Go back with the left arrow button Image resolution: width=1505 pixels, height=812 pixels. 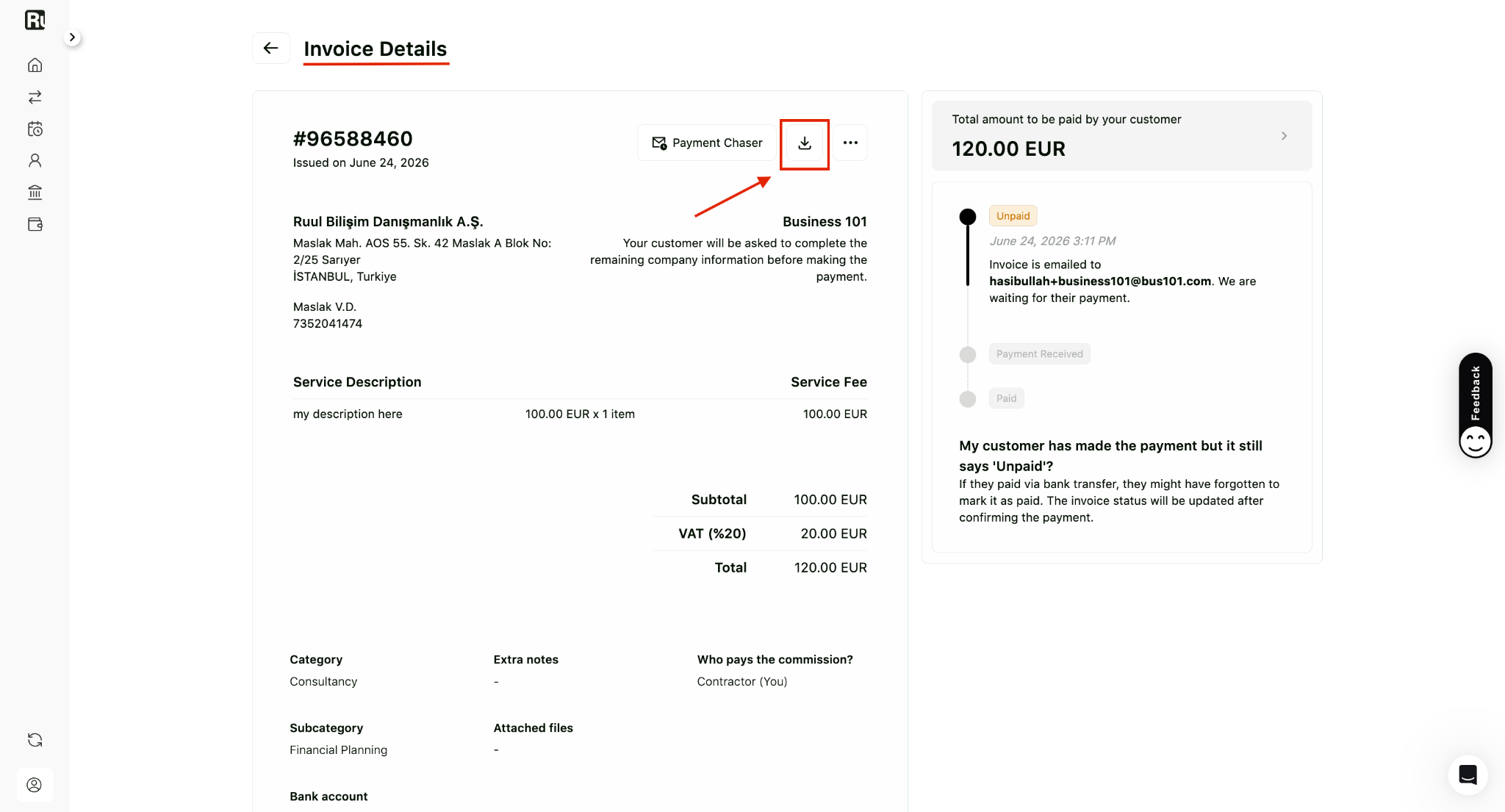click(271, 48)
